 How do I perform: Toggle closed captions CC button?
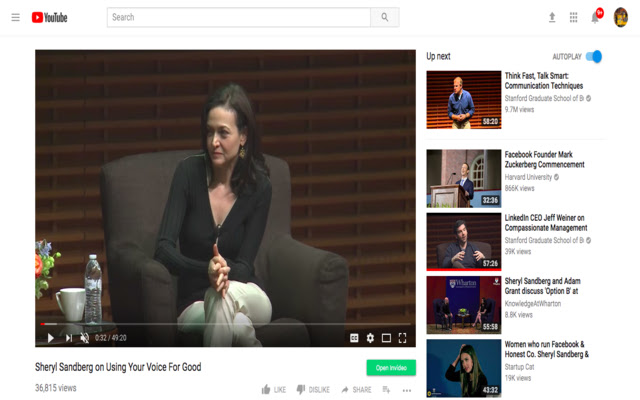click(354, 338)
